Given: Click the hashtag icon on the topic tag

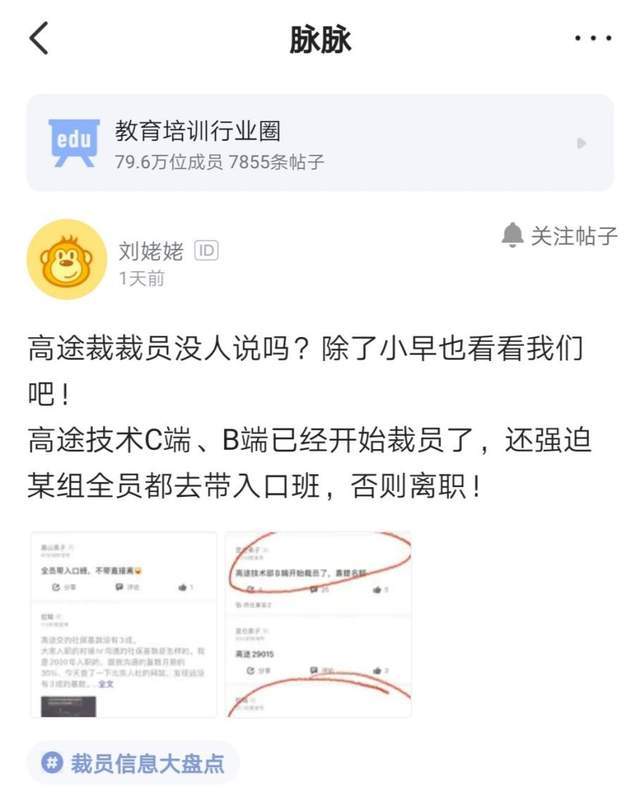Looking at the screenshot, I should 52,762.
